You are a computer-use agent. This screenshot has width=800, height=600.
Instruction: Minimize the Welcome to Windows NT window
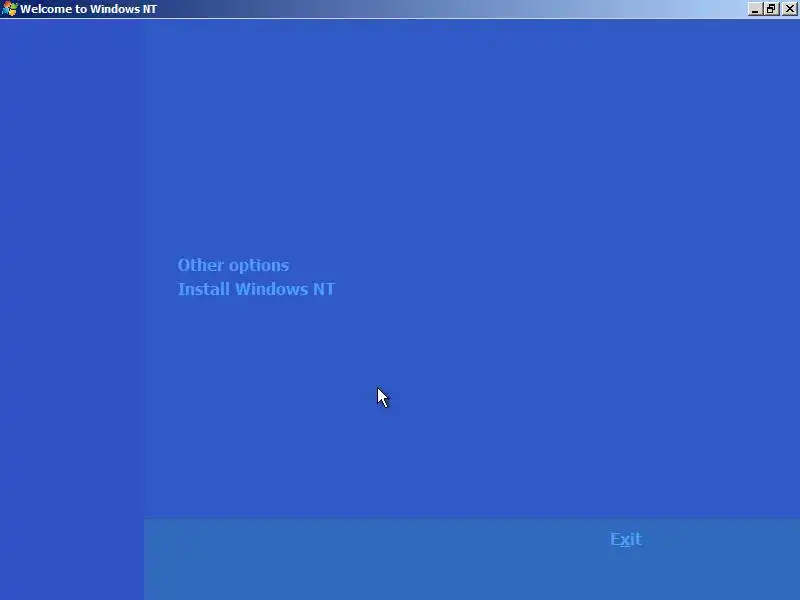755,9
